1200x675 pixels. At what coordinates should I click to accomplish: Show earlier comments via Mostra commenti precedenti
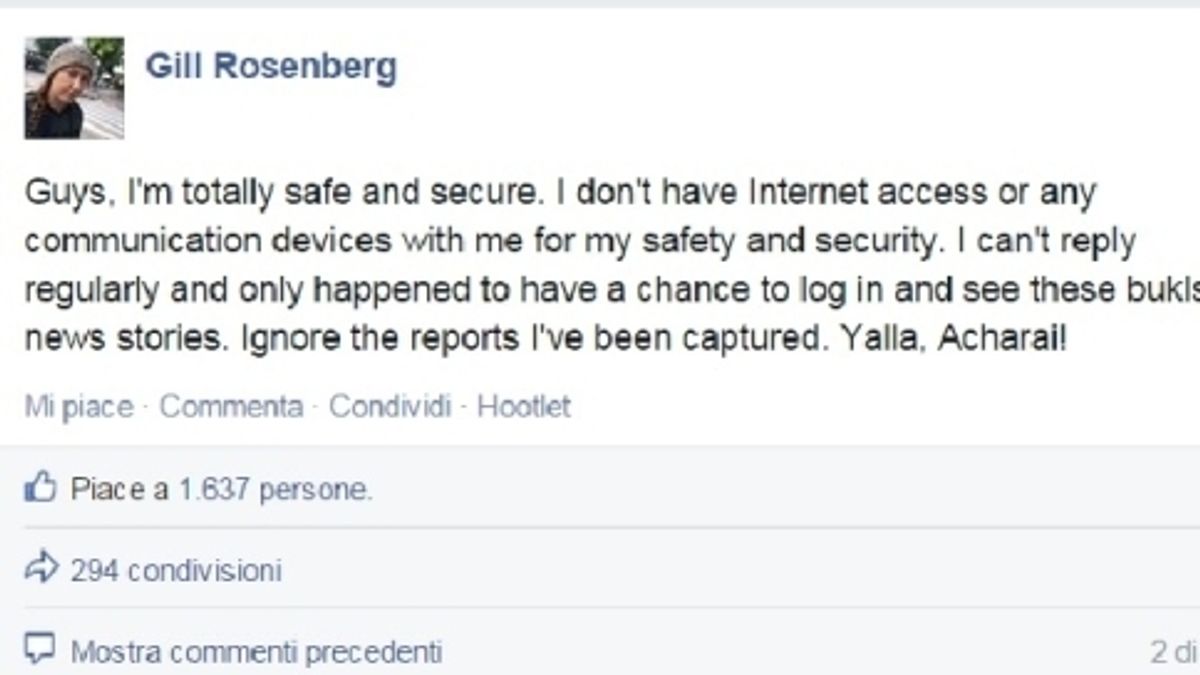pyautogui.click(x=256, y=652)
